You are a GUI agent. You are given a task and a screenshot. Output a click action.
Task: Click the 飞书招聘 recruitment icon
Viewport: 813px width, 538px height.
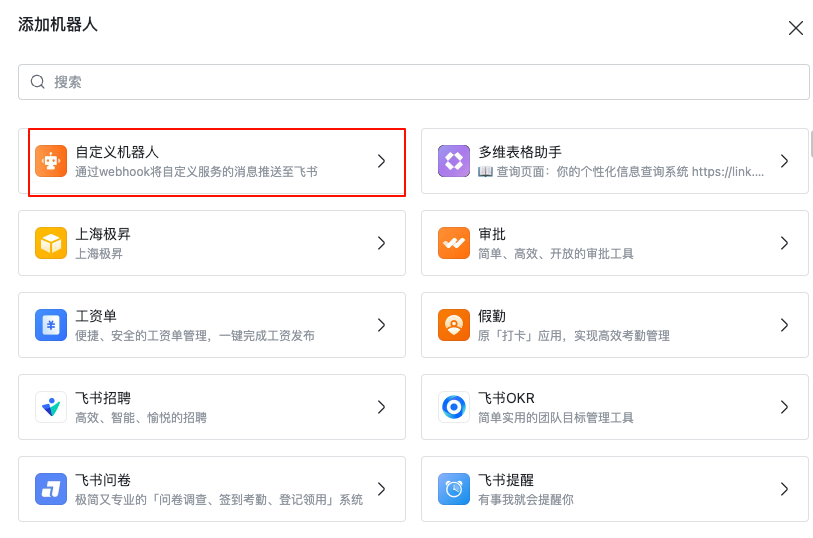51,407
